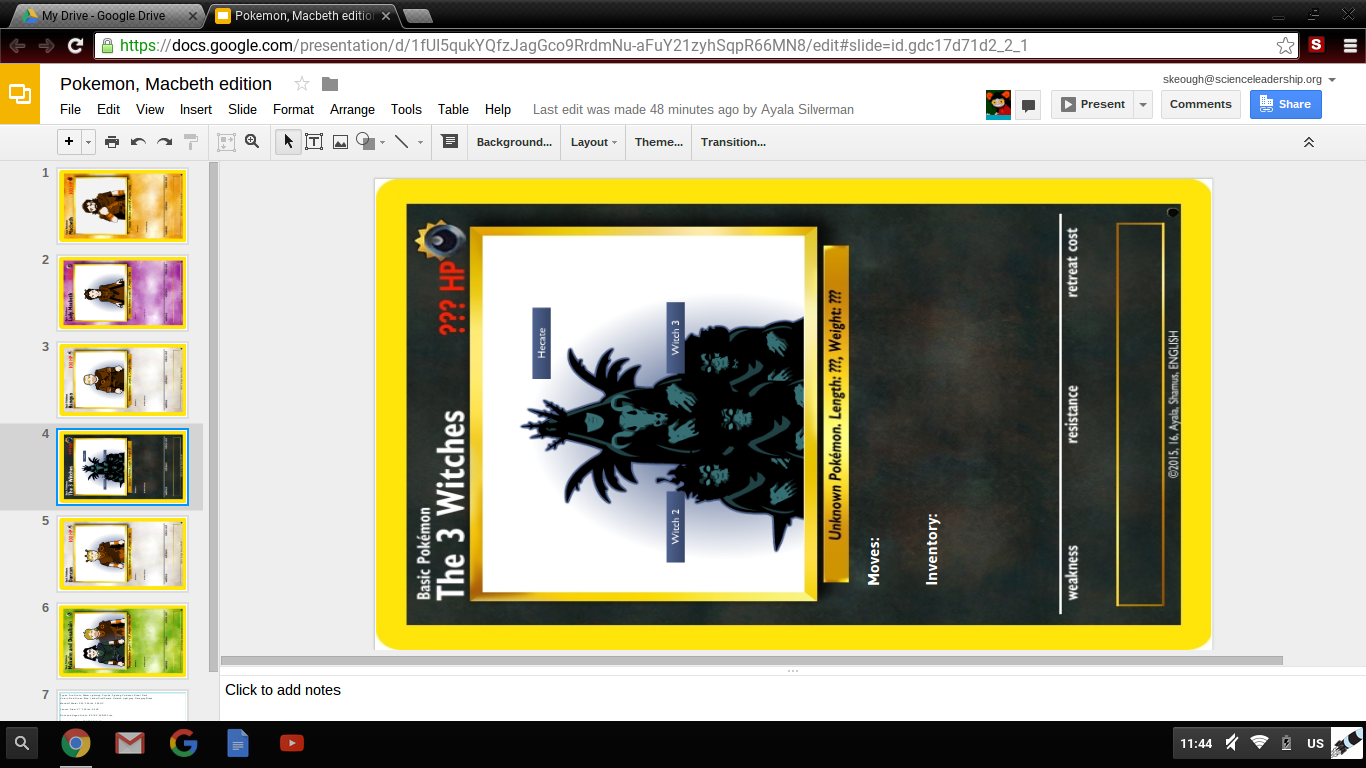Open YouTube from the shelf
The height and width of the screenshot is (768, 1366).
point(291,743)
